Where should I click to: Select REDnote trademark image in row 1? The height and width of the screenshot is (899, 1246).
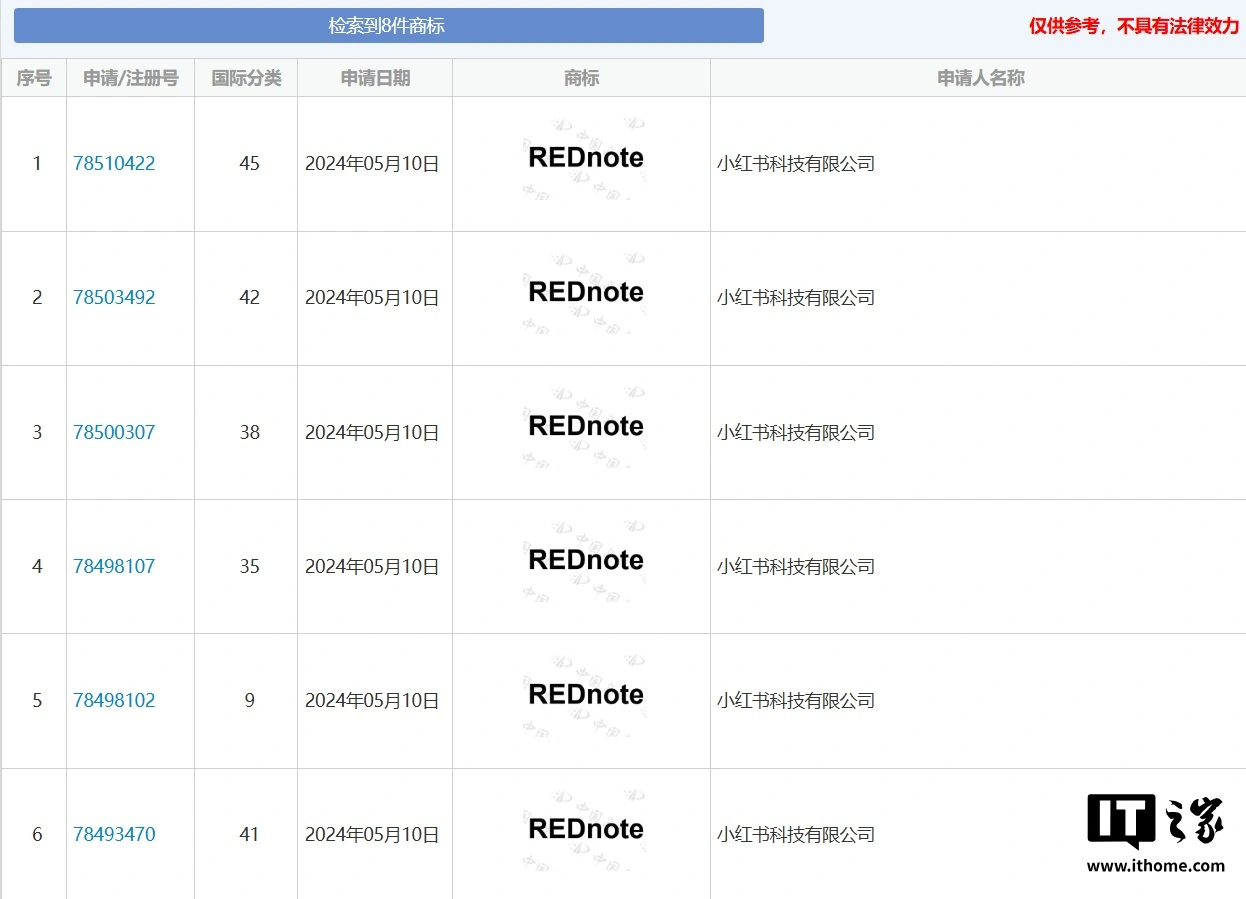pyautogui.click(x=586, y=158)
